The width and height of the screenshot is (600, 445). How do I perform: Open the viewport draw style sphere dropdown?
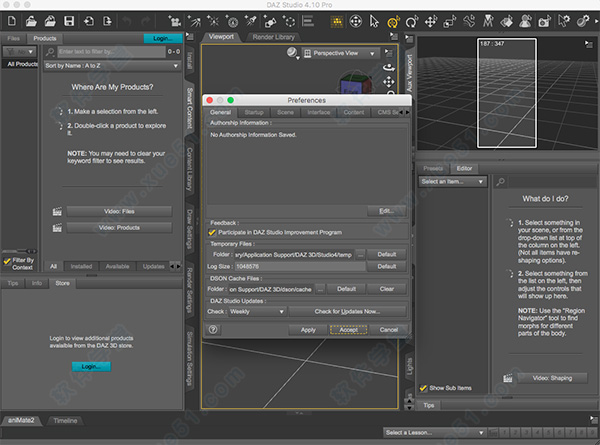tap(293, 53)
